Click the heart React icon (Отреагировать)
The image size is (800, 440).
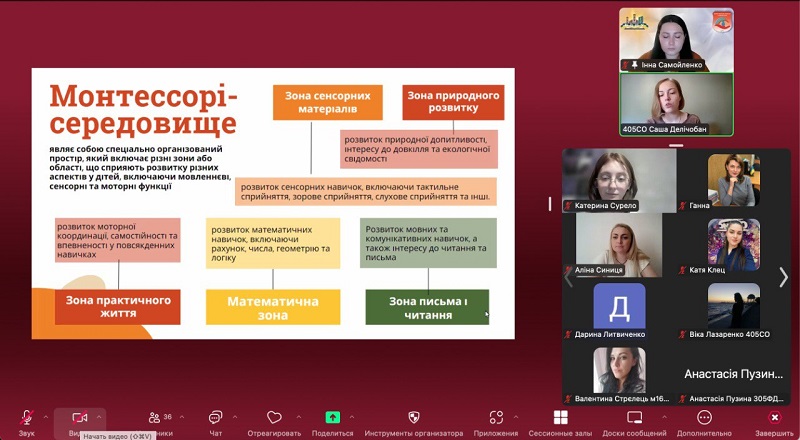[274, 418]
